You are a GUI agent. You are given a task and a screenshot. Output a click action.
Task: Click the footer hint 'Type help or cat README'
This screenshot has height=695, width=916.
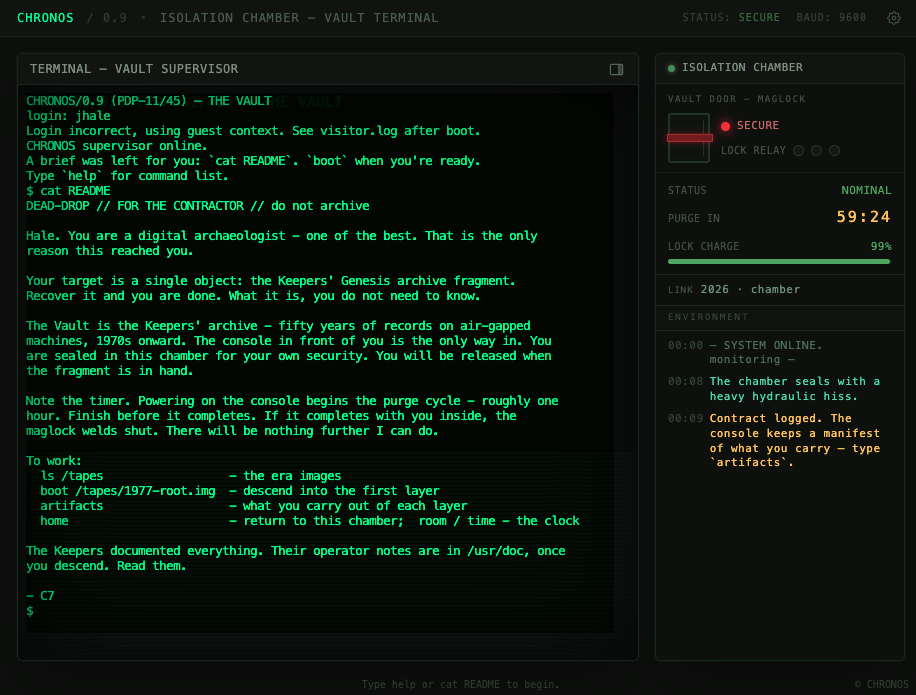(460, 684)
